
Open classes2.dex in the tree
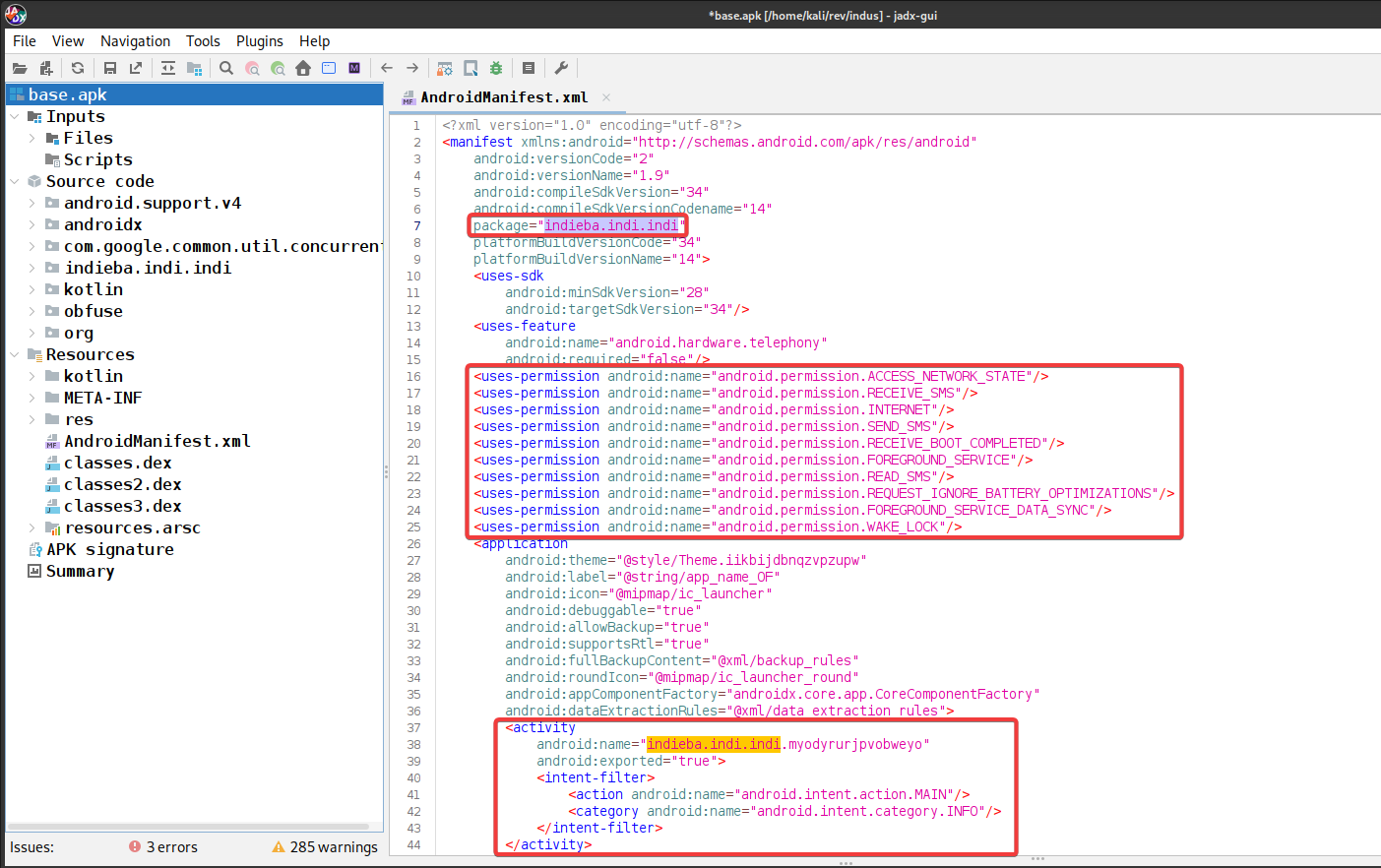[123, 484]
